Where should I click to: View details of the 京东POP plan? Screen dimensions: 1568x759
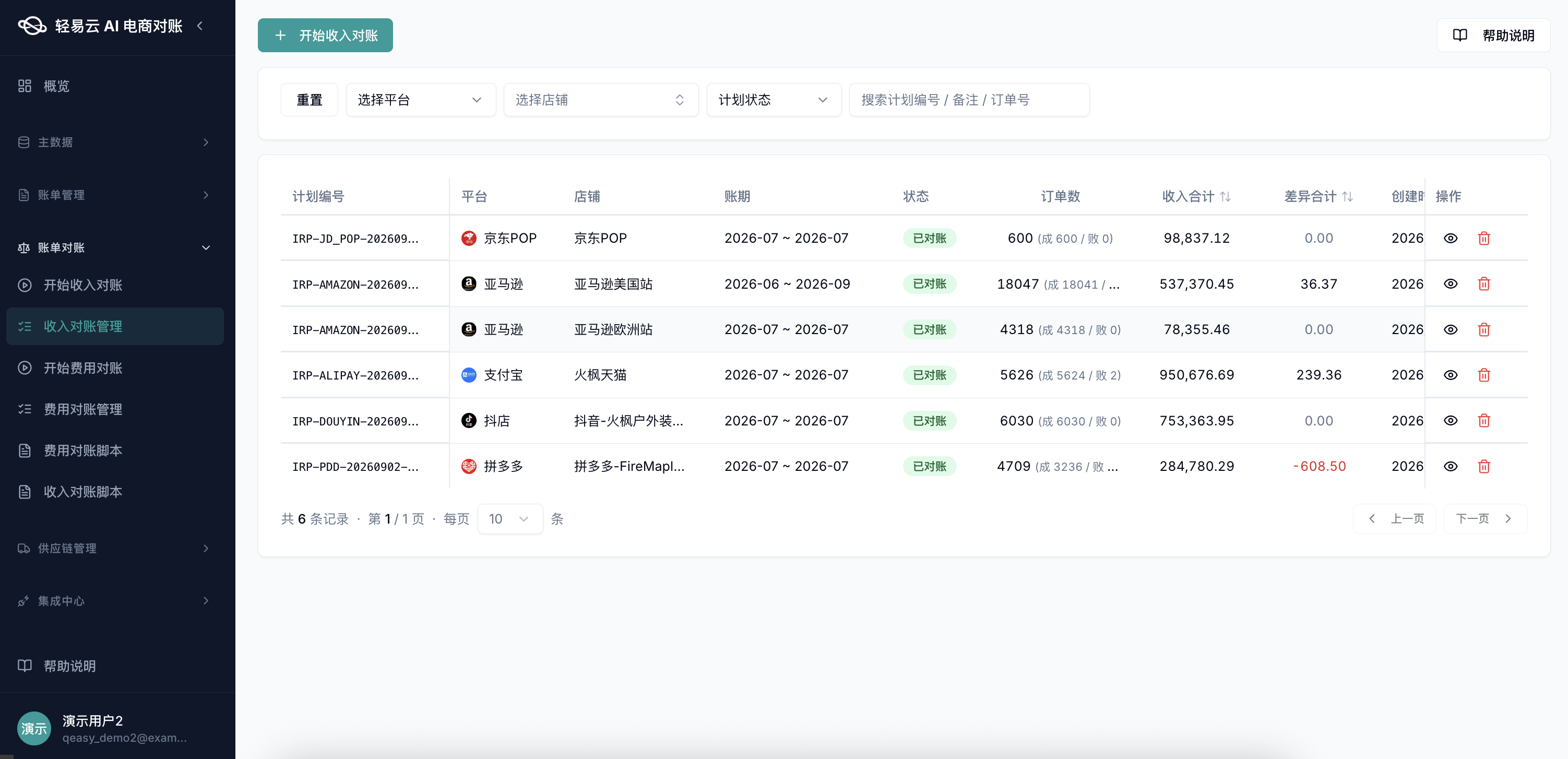1451,238
